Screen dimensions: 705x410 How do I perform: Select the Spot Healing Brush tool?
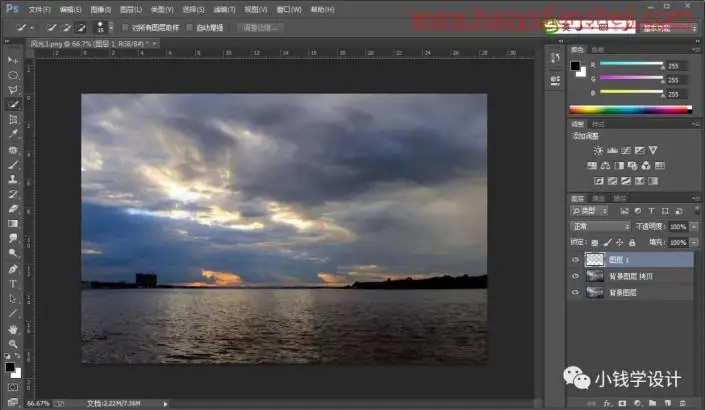(13, 150)
